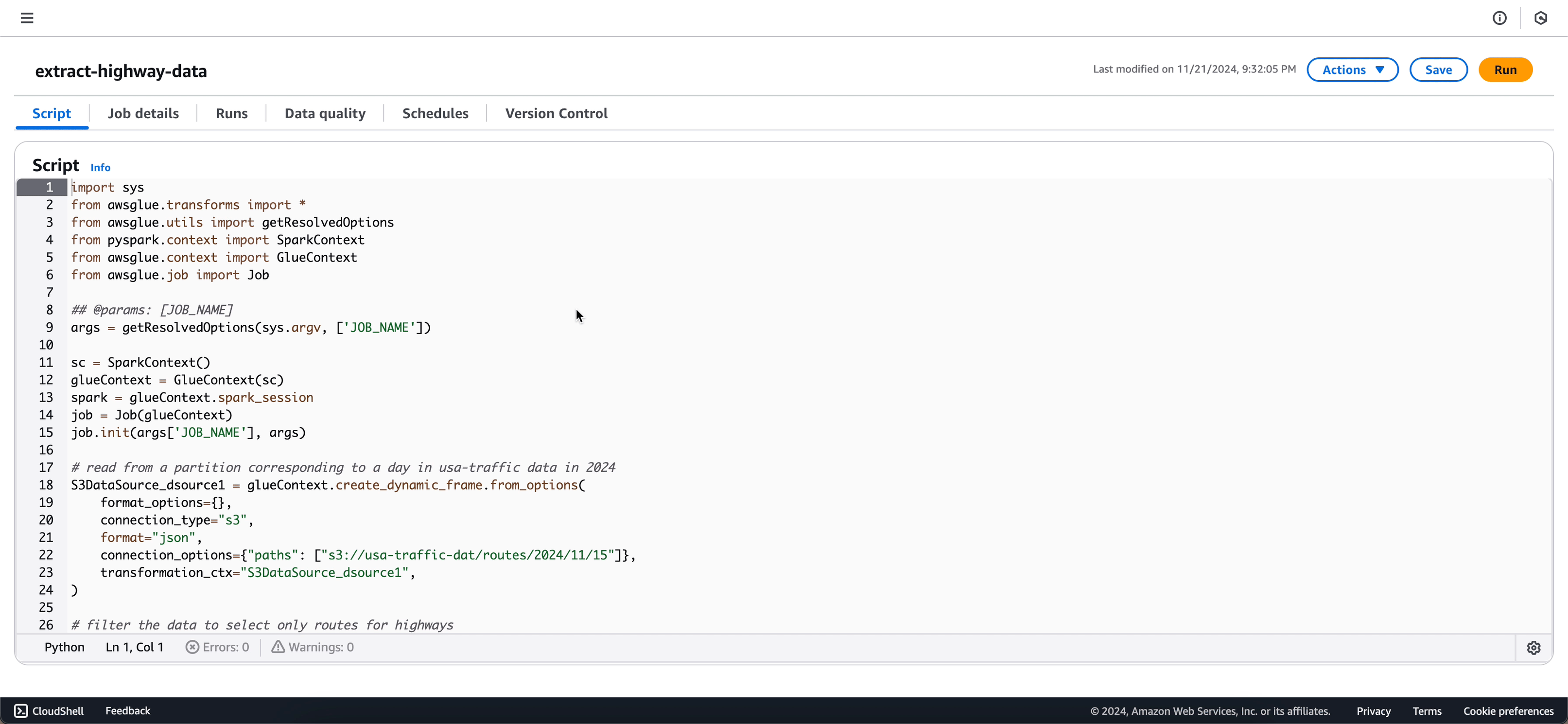1568x724 pixels.
Task: Save the current script
Action: pyautogui.click(x=1438, y=69)
